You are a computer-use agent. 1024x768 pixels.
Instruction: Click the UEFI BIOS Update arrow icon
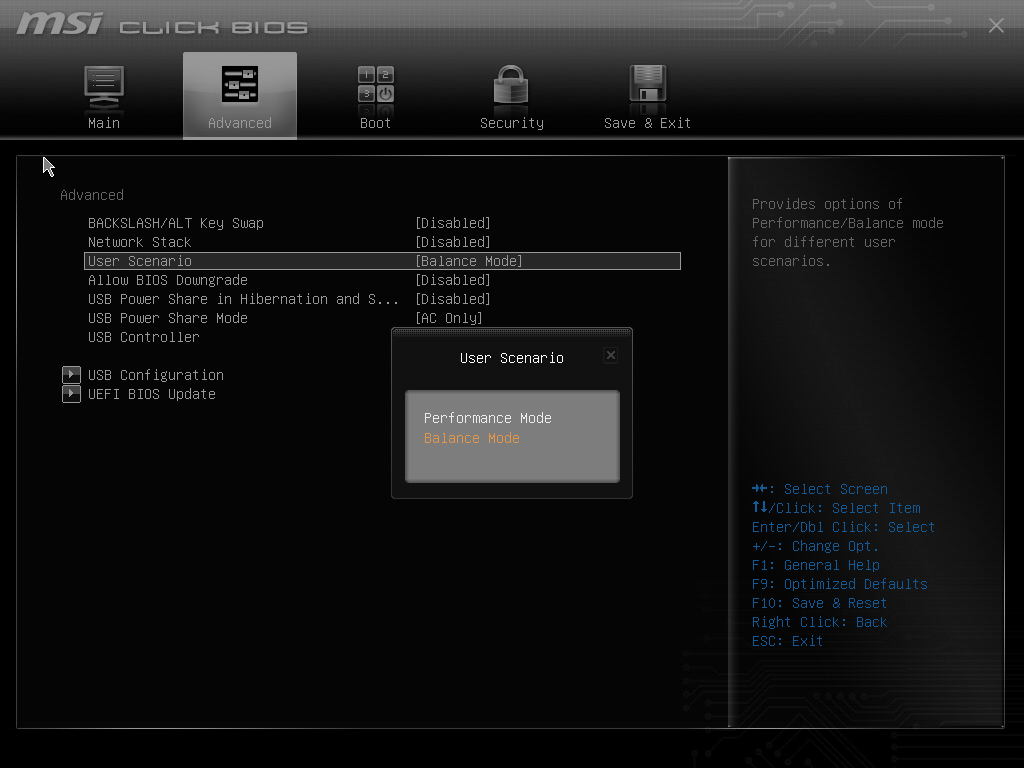pyautogui.click(x=71, y=394)
